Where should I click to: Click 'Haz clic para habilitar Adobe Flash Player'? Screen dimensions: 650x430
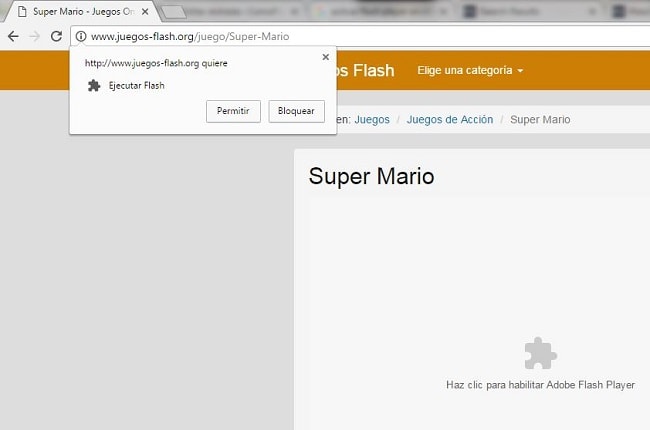[x=540, y=385]
